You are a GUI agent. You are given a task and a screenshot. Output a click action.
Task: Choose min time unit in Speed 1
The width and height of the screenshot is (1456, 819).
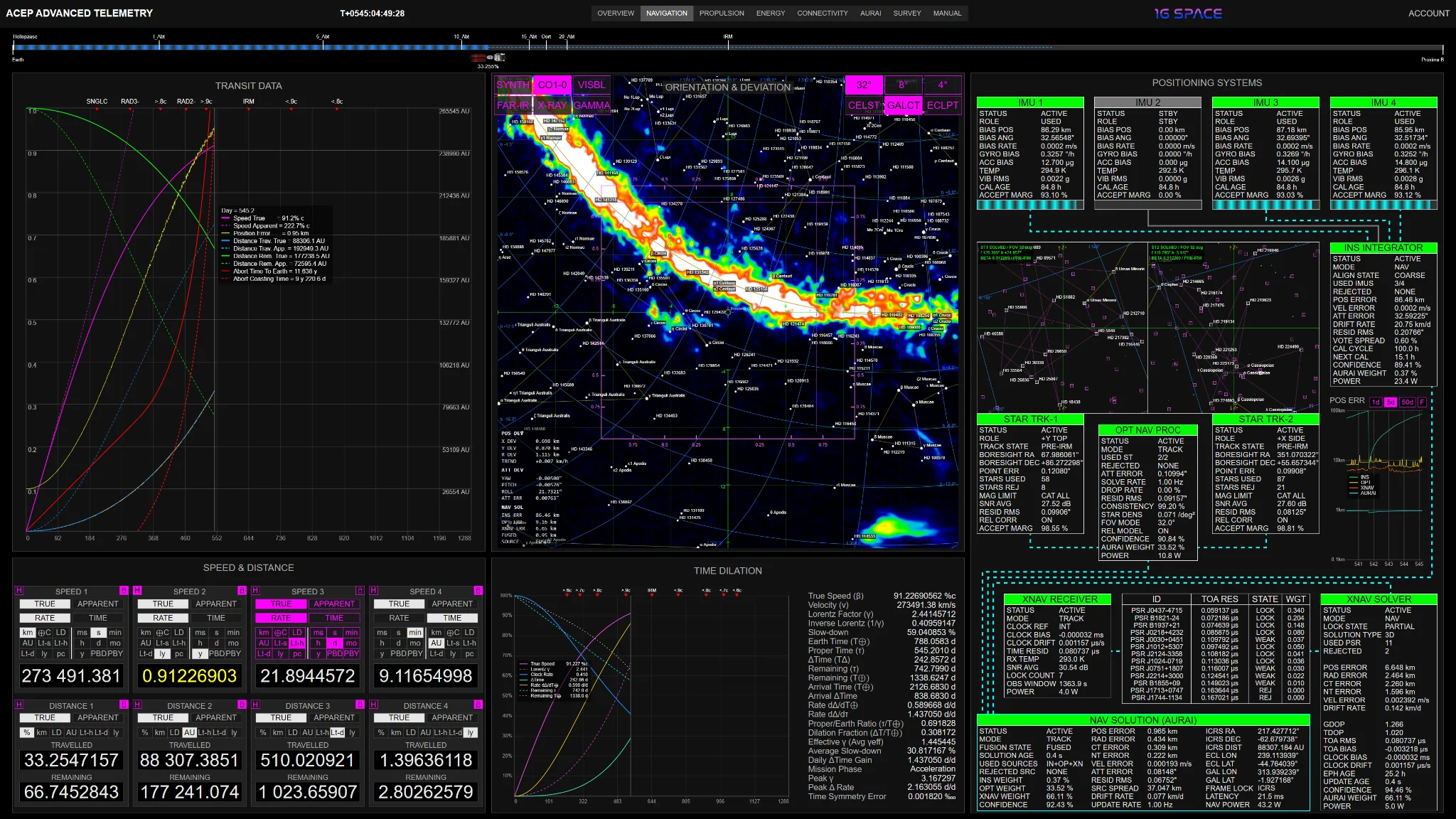coord(115,633)
